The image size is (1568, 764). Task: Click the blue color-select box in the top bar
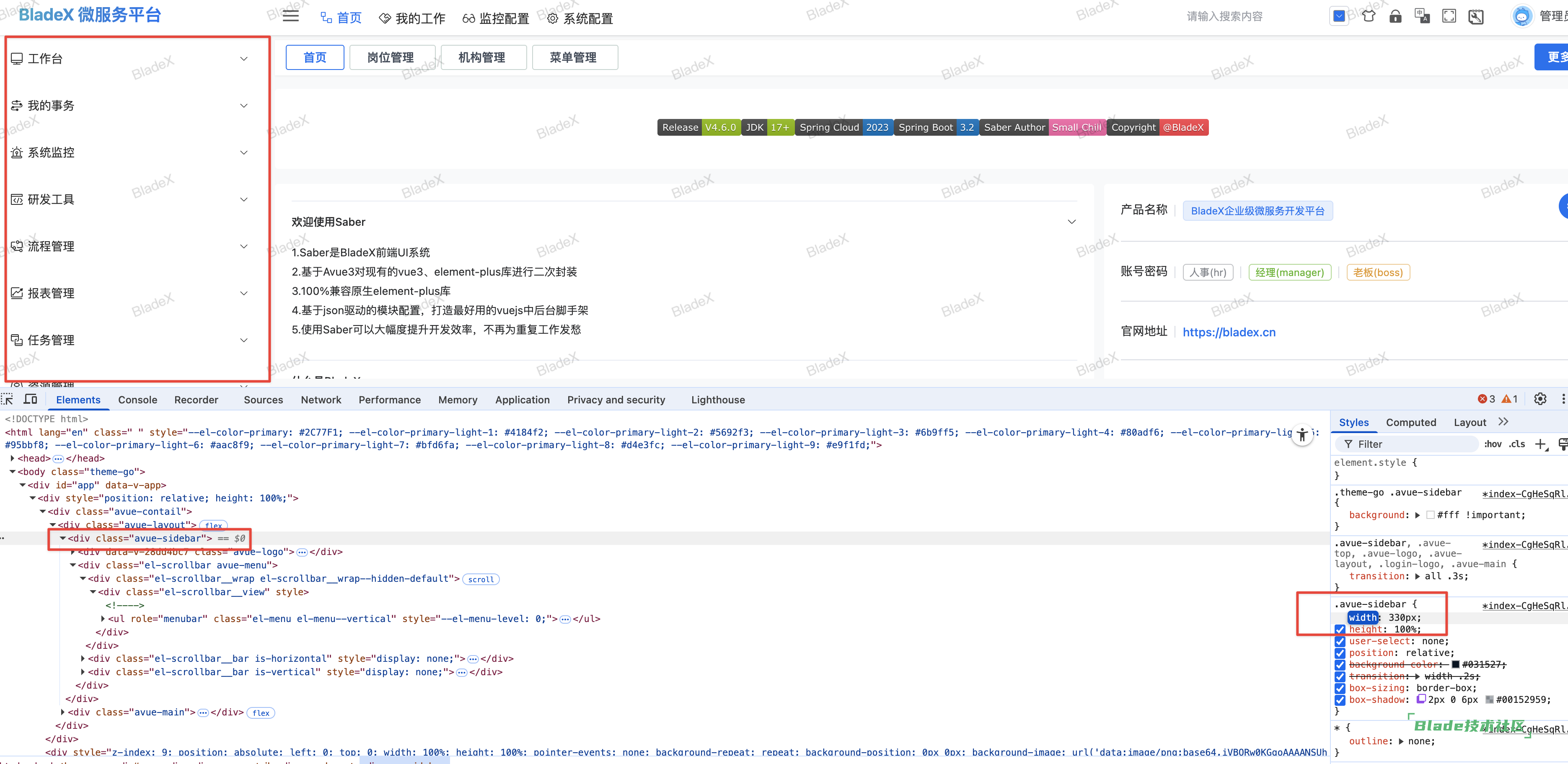coord(1338,16)
